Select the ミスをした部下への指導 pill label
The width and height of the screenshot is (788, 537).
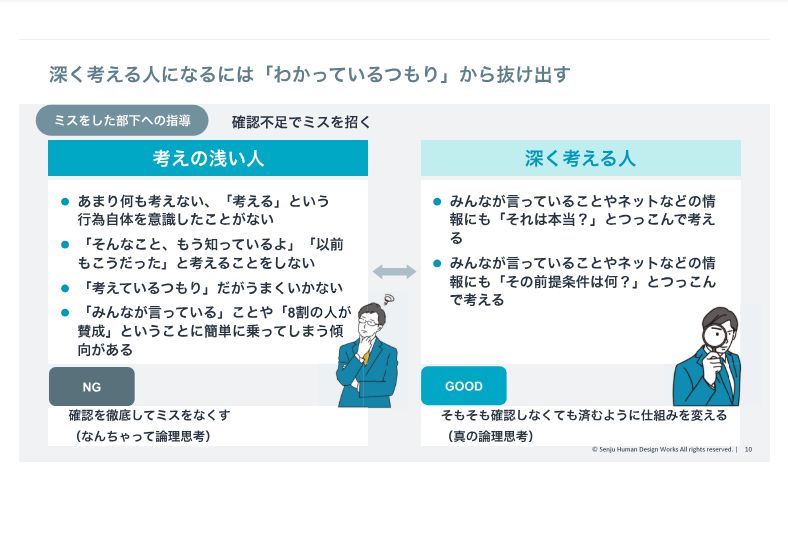pos(122,121)
